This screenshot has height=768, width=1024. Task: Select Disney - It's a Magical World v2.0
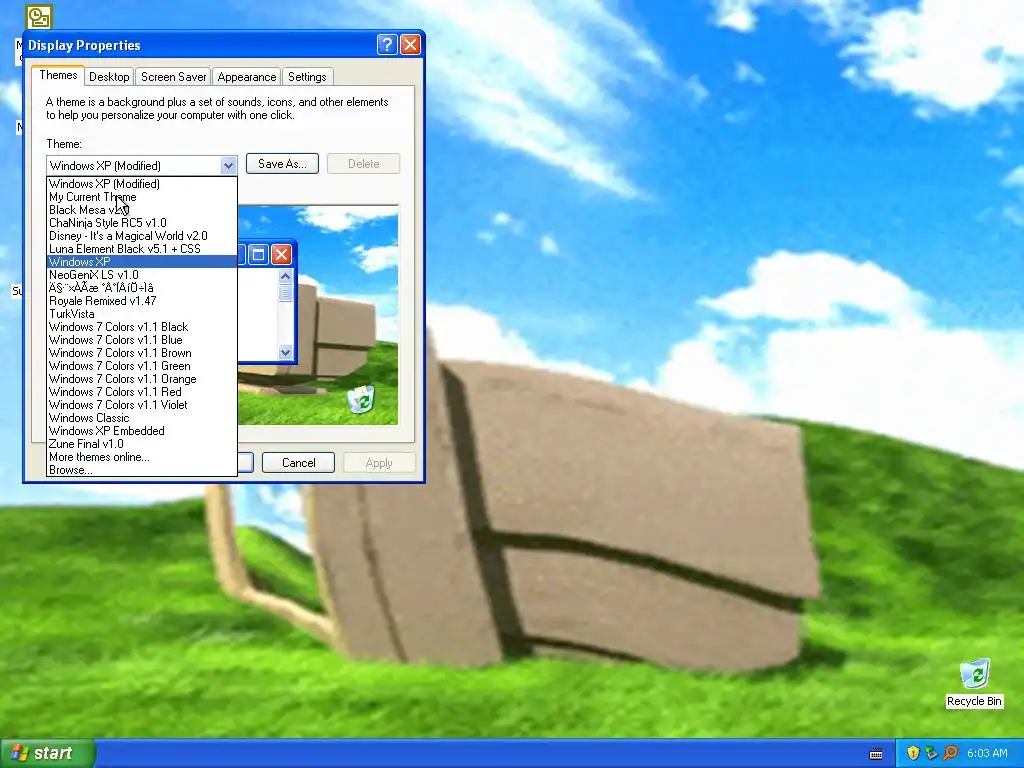coord(142,236)
